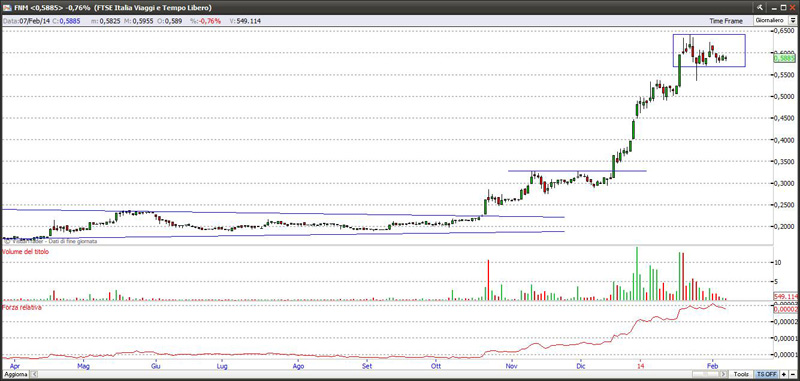Click the pin/tools icon in title bar

pyautogui.click(x=760, y=7)
